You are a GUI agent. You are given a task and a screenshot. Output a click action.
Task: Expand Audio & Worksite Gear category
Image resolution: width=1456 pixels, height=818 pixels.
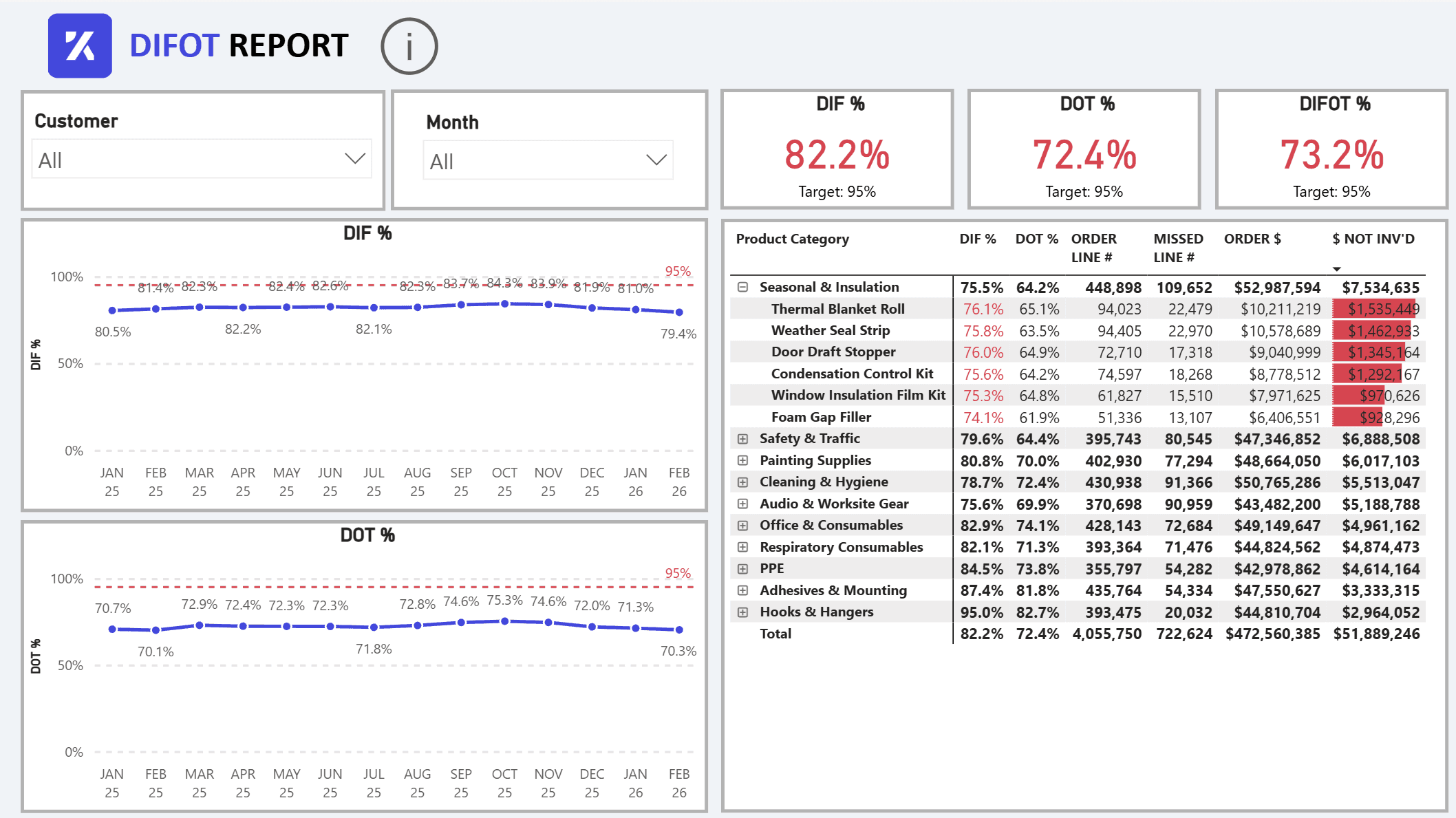click(742, 504)
